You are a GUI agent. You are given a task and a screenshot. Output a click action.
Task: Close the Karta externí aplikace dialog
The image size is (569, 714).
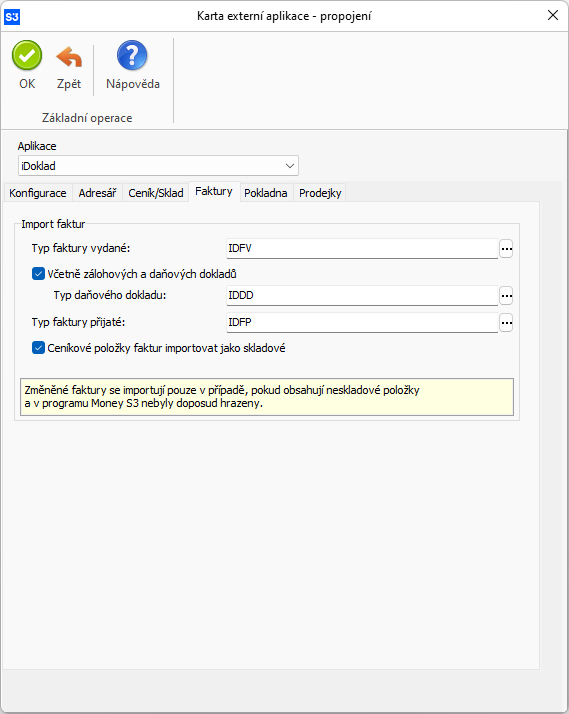(553, 15)
